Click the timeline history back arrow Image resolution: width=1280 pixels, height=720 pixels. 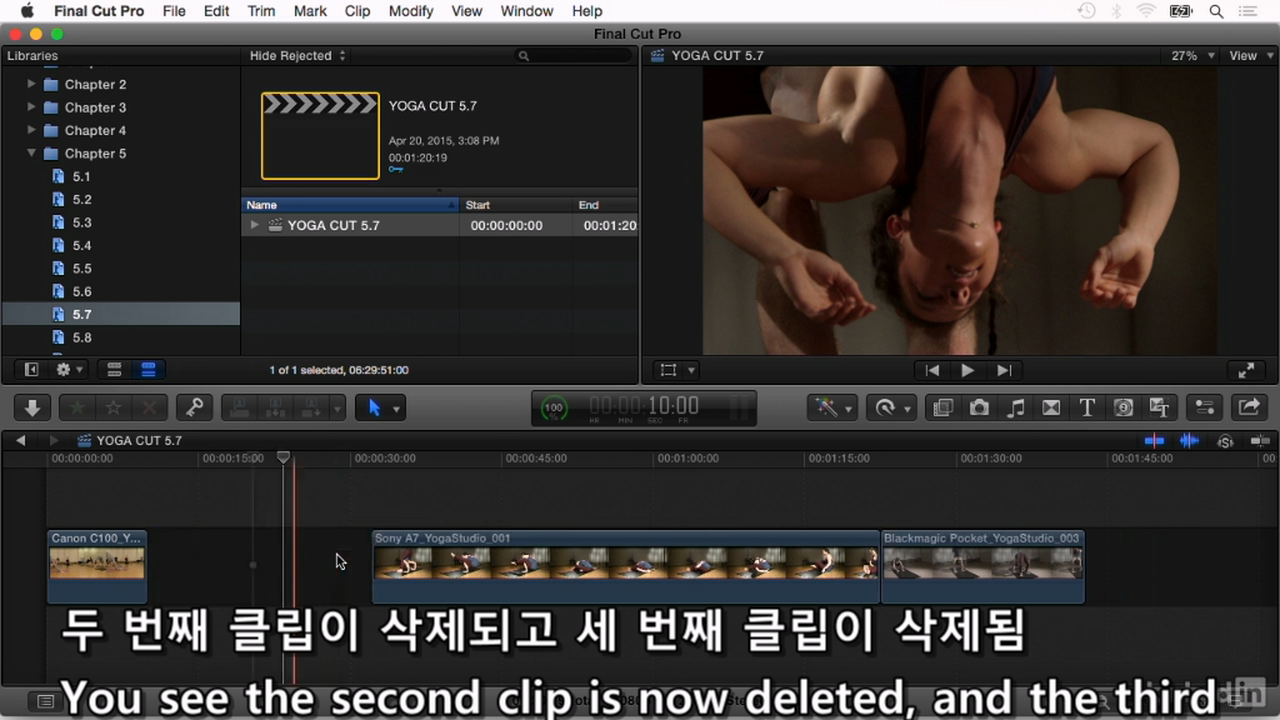pyautogui.click(x=21, y=440)
